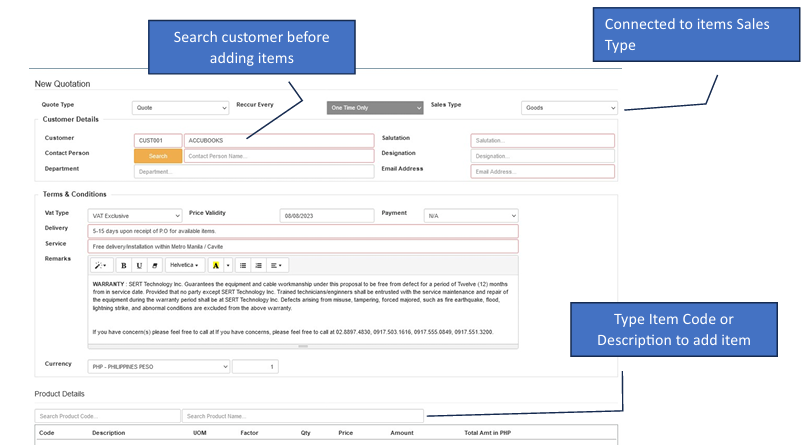Viewport: 811px width, 445px height.
Task: Open the Recur Every dropdown
Action: coord(374,108)
